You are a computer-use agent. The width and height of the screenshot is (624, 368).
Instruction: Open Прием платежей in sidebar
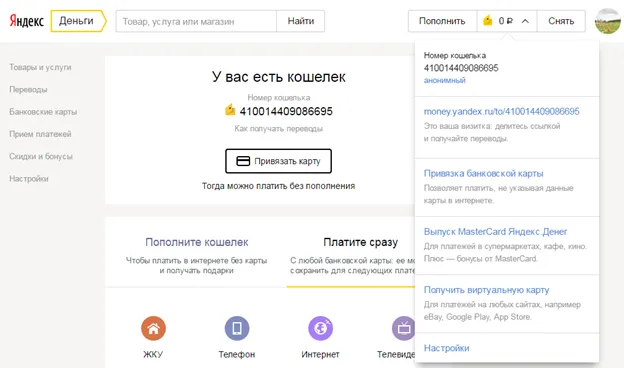click(x=40, y=134)
